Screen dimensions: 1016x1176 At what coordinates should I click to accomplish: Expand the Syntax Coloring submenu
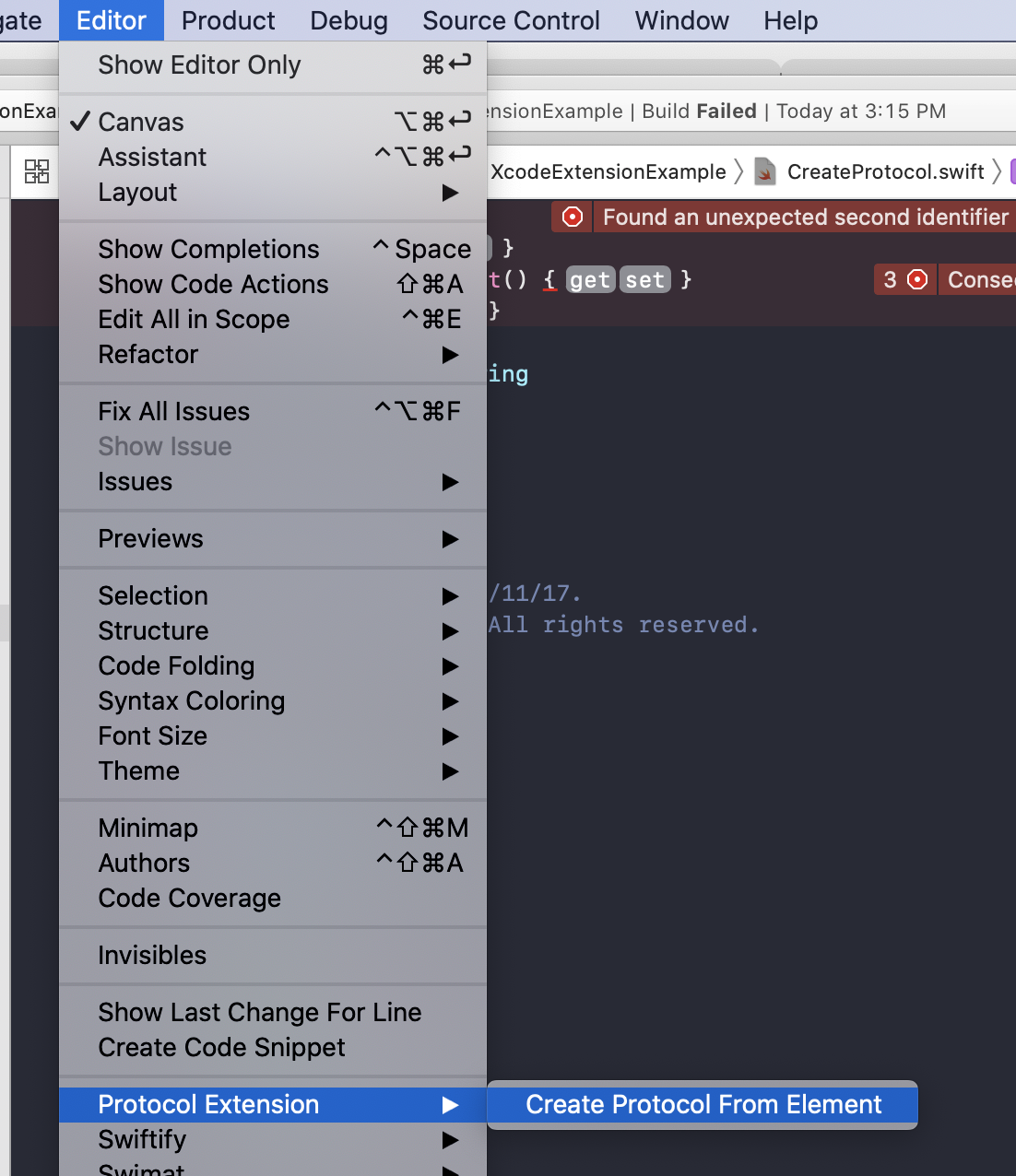tap(273, 701)
